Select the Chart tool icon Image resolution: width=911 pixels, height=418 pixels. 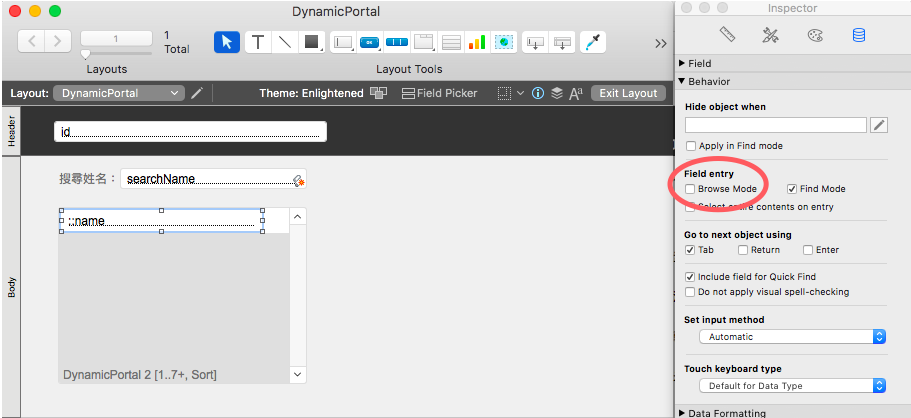(477, 42)
